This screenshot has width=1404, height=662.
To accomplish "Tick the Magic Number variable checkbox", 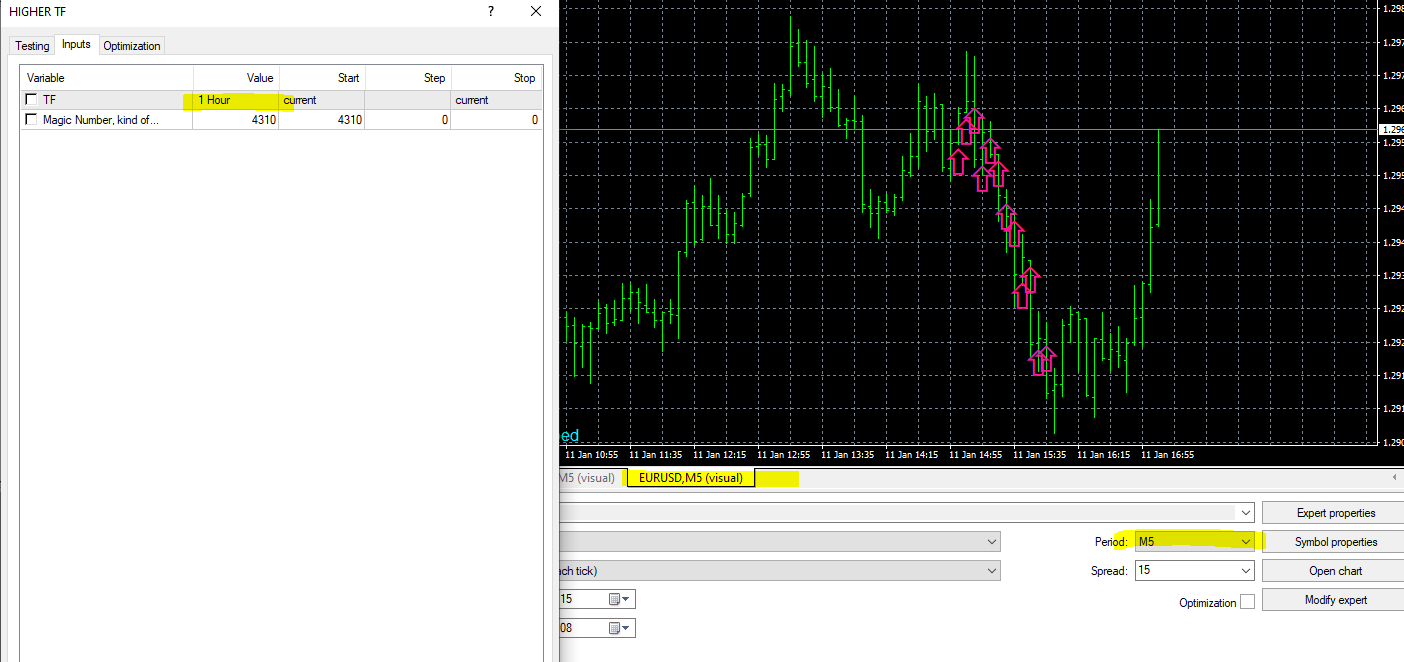I will pos(32,120).
